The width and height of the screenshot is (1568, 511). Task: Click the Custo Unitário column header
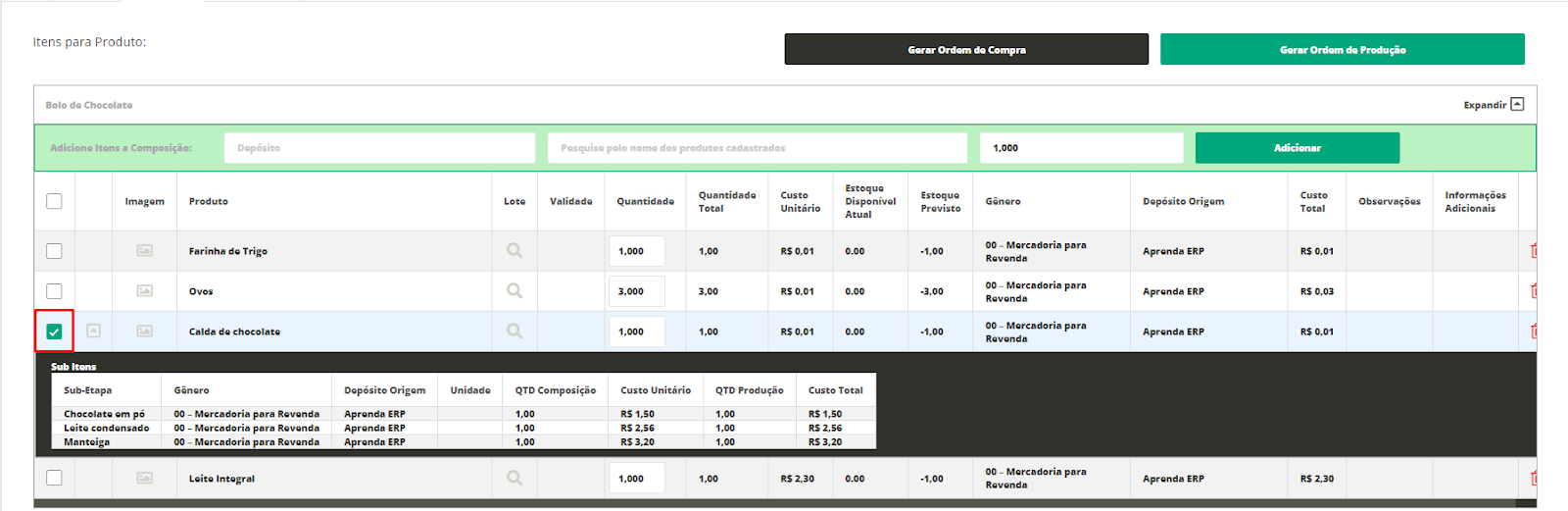pos(801,201)
